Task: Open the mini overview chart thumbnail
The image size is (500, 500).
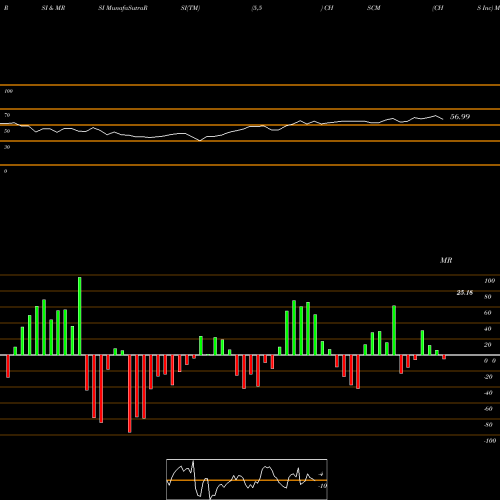Action: pos(247,479)
